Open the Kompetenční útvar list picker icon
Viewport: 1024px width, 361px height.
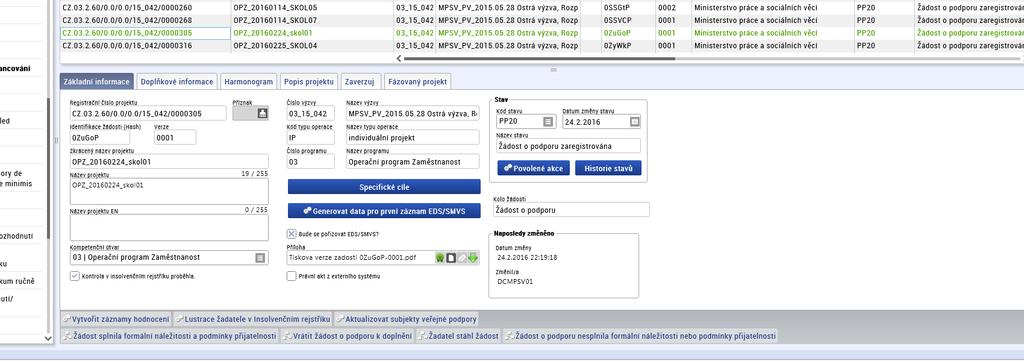pyautogui.click(x=260, y=258)
